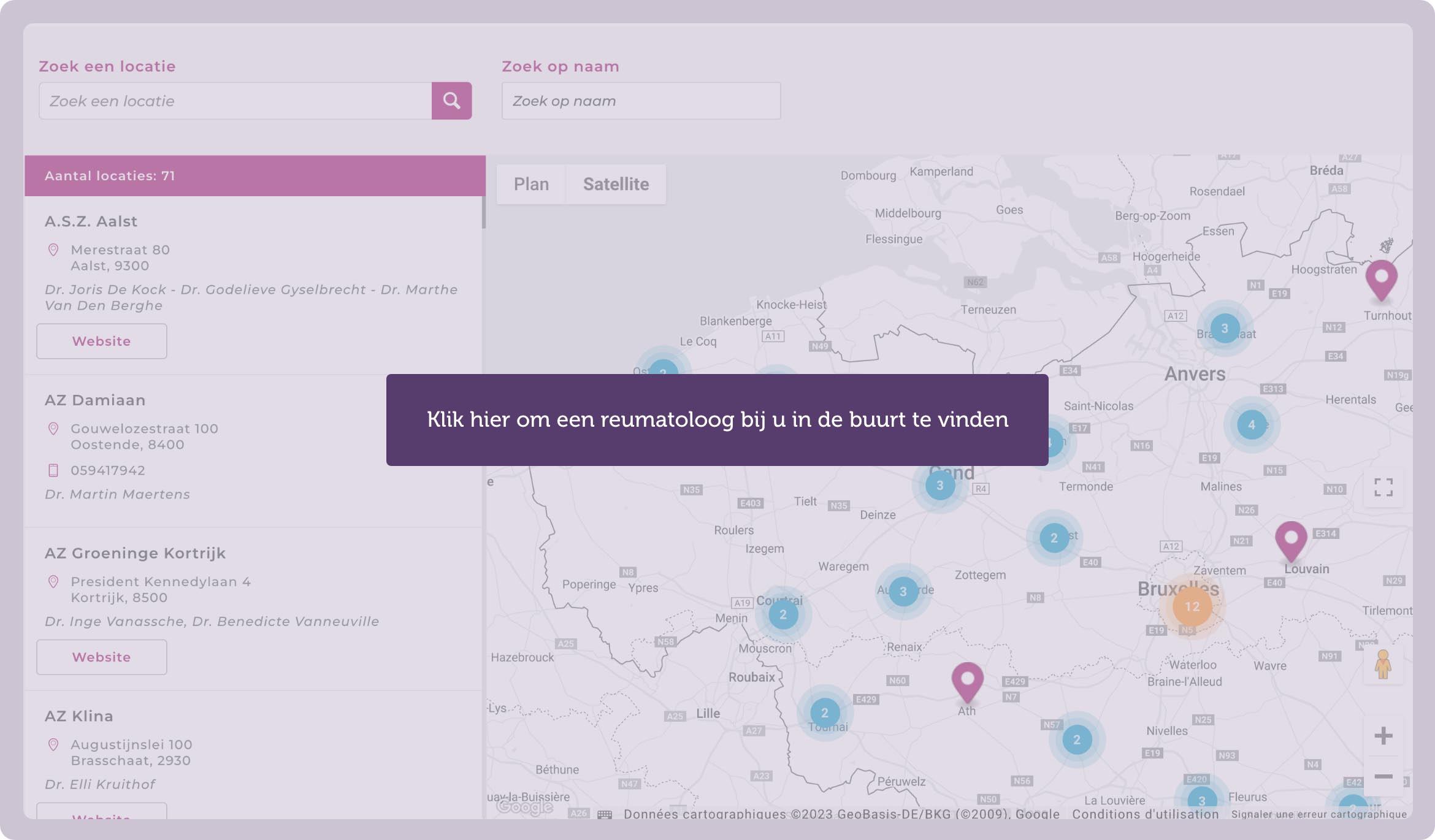This screenshot has width=1435, height=840.
Task: Click the pink pin above Ath
Action: (x=967, y=680)
